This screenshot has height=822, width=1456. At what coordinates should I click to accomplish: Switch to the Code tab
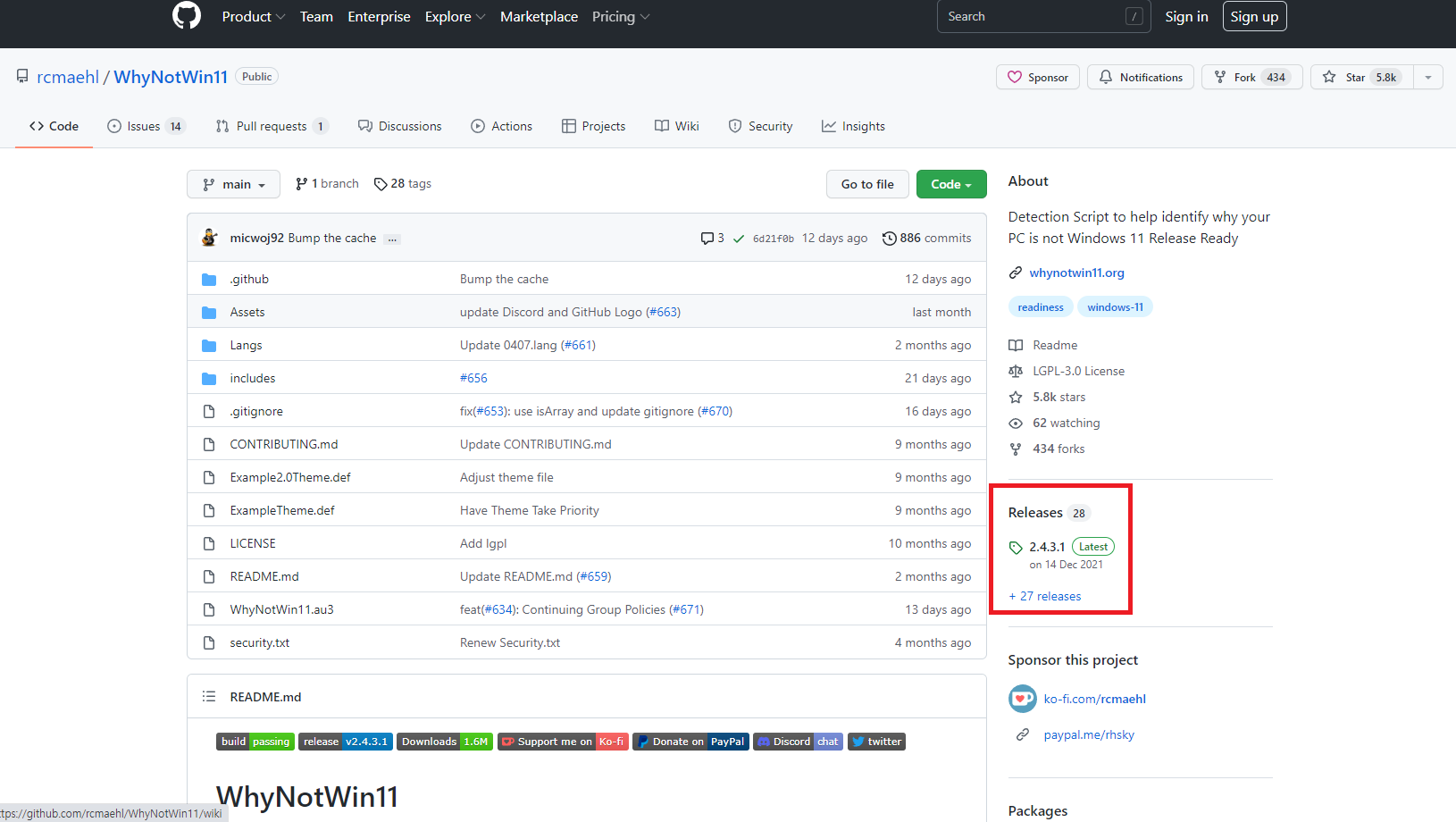coord(54,126)
